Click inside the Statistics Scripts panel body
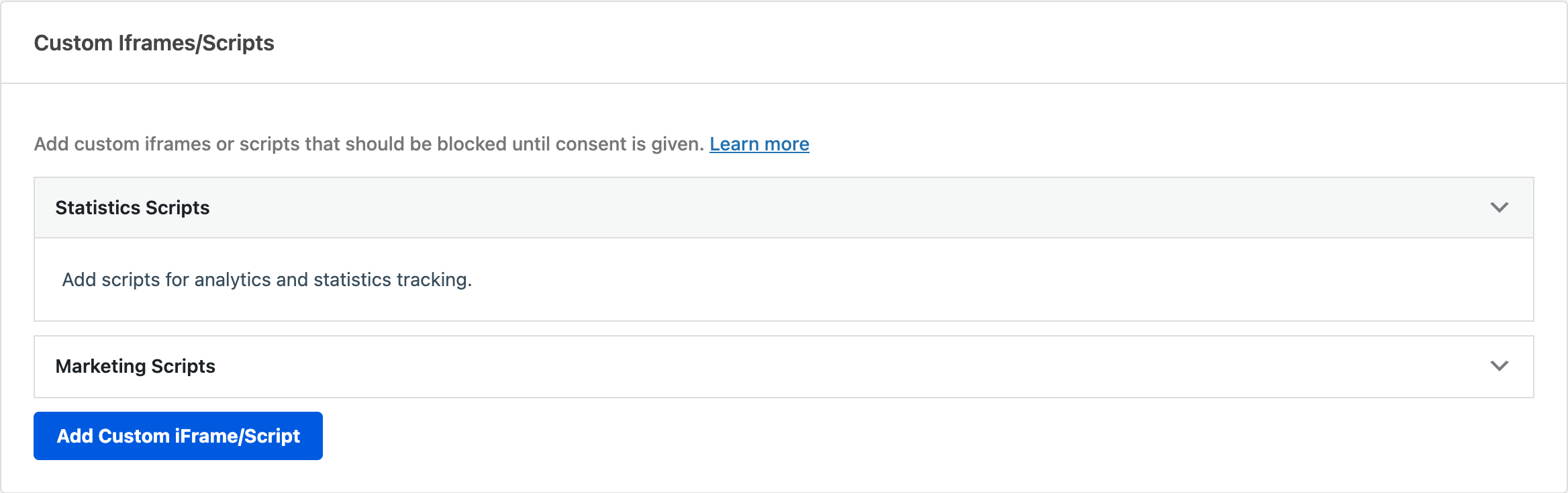Screen dimensions: 1568x493 coord(738,279)
